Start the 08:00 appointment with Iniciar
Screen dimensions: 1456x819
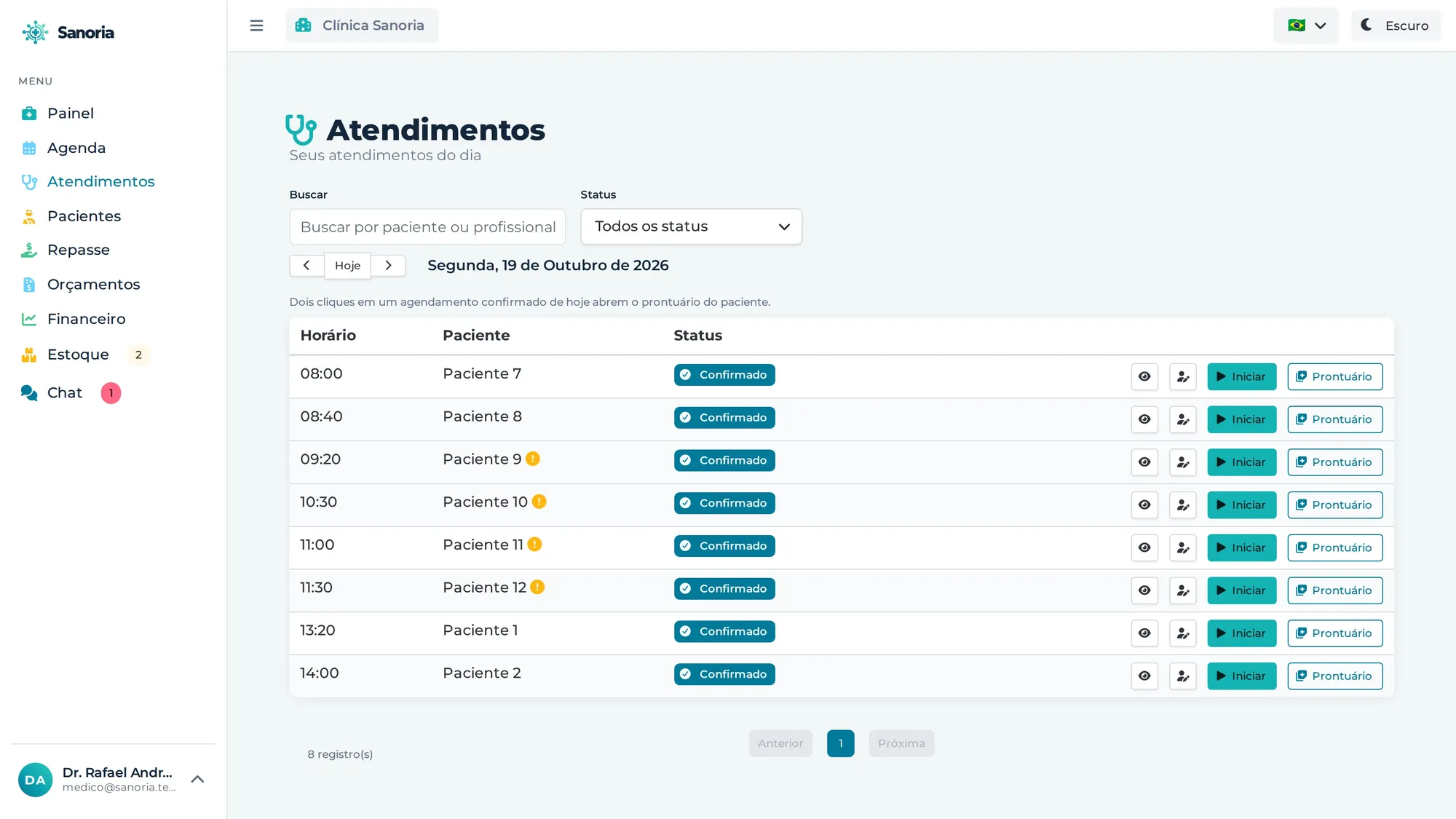(x=1242, y=376)
